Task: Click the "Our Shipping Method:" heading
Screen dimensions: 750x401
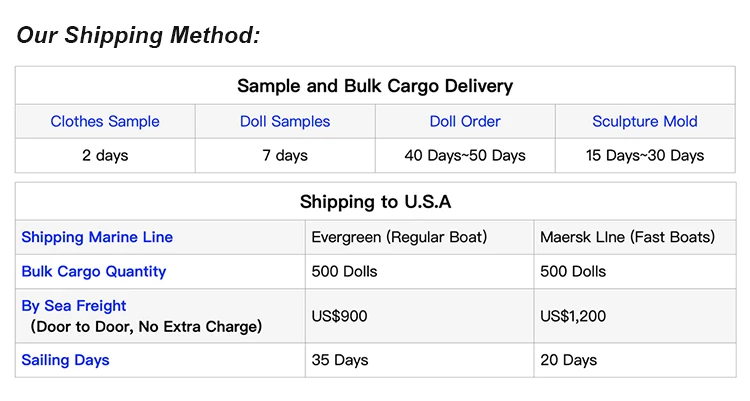Action: pyautogui.click(x=138, y=36)
